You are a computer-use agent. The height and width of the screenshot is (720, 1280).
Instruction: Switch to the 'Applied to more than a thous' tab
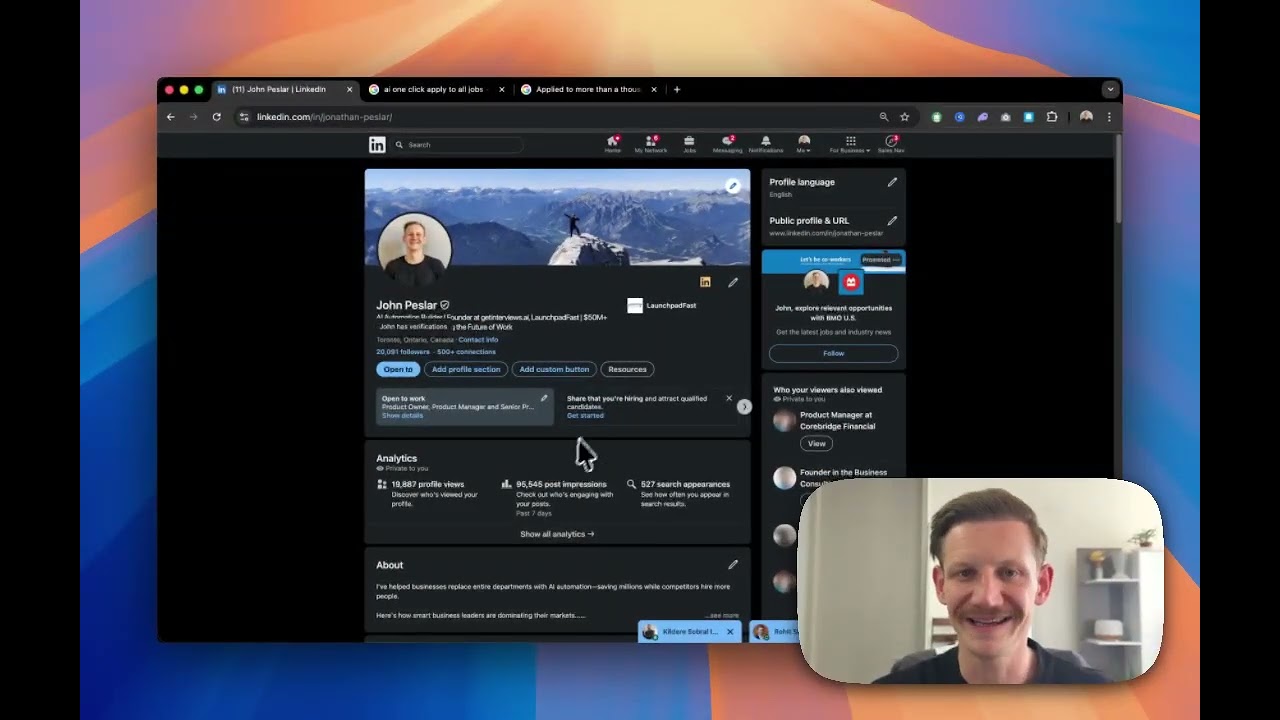tap(588, 89)
